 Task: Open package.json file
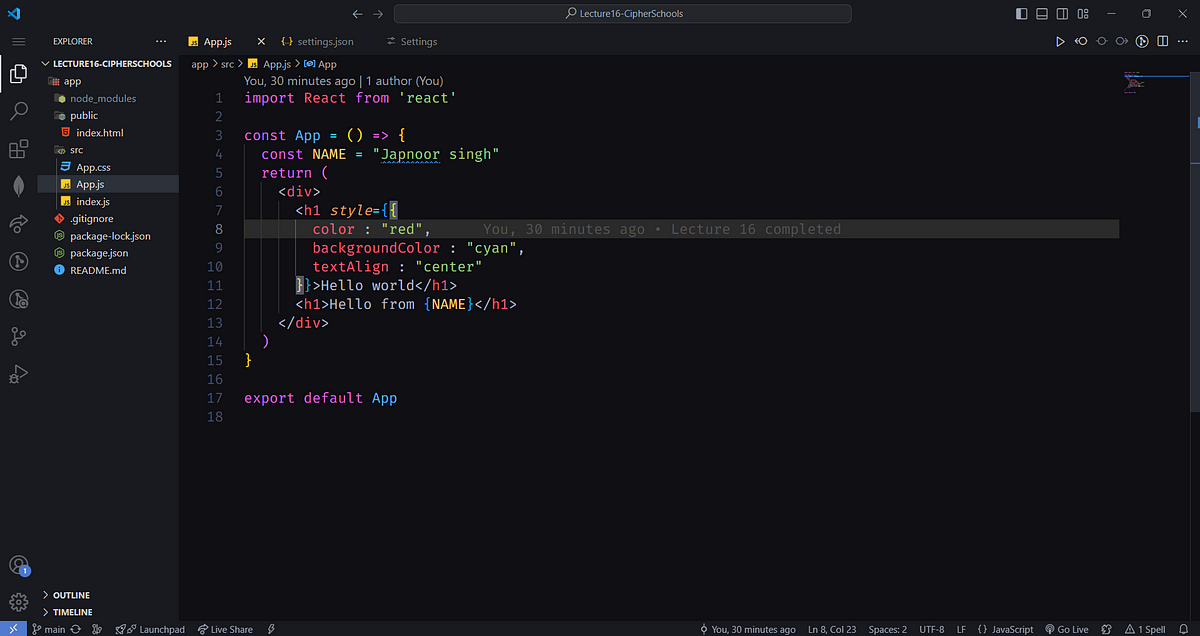point(108,253)
